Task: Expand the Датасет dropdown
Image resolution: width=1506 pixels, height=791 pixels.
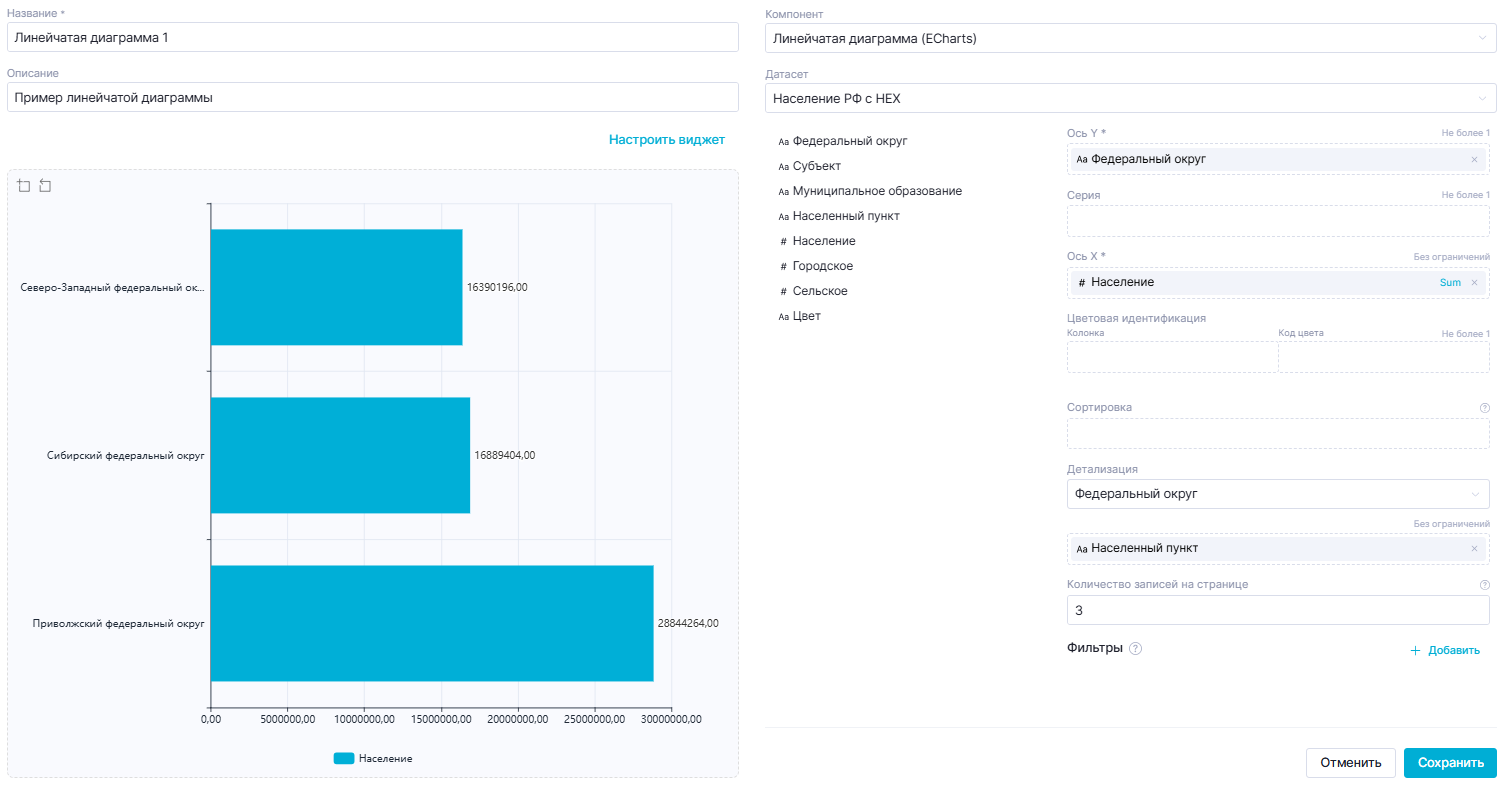Action: point(1130,98)
